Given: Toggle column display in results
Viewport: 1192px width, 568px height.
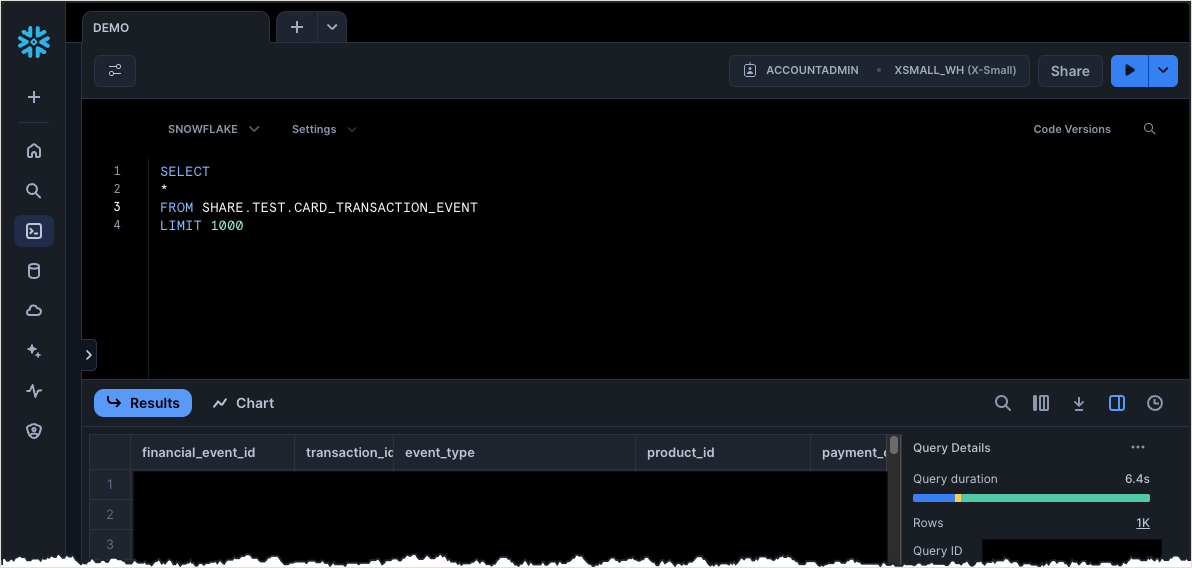Looking at the screenshot, I should 1041,403.
